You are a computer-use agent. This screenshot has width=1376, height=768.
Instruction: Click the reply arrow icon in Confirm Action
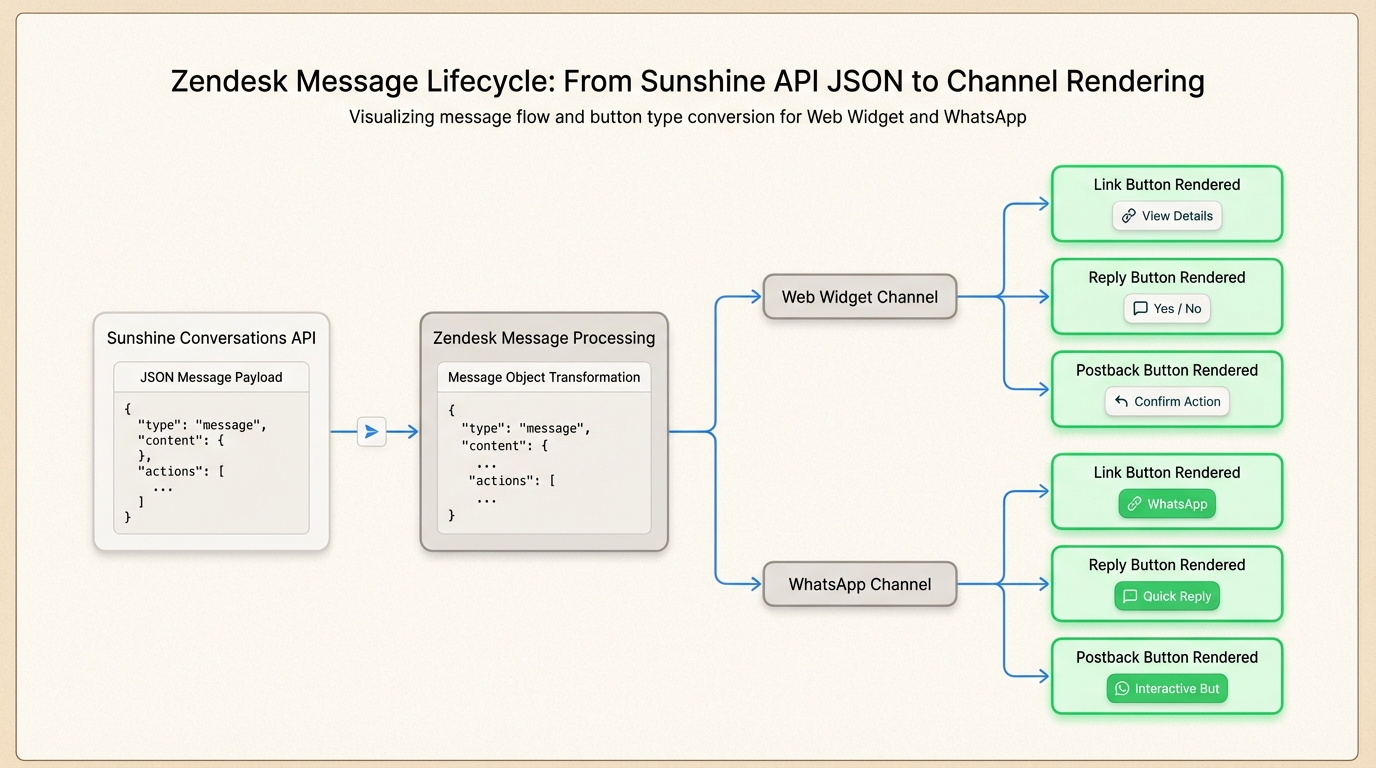click(x=1121, y=402)
